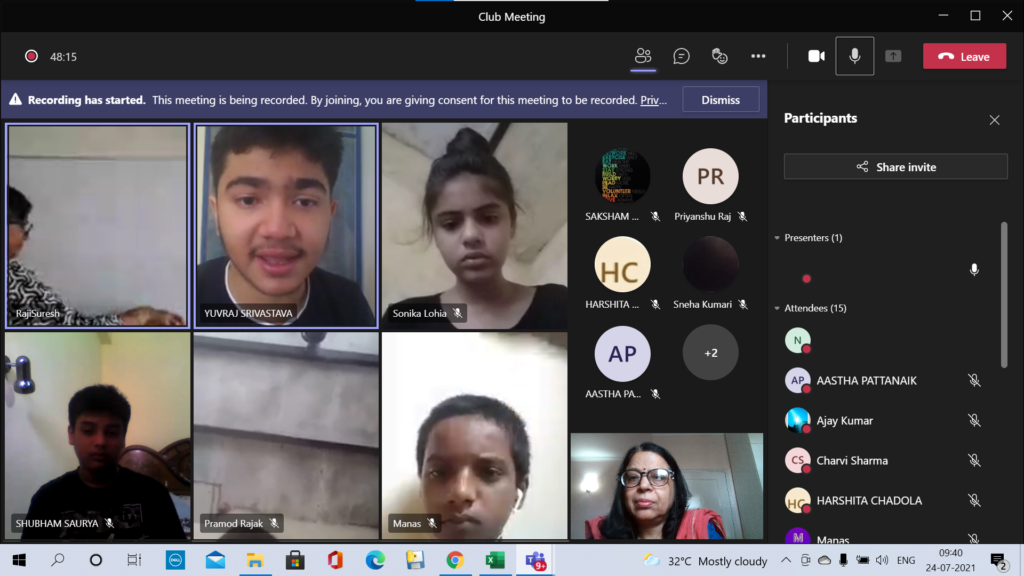Screen dimensions: 1024x576
Task: Open File Explorer on the taskbar
Action: (255, 560)
